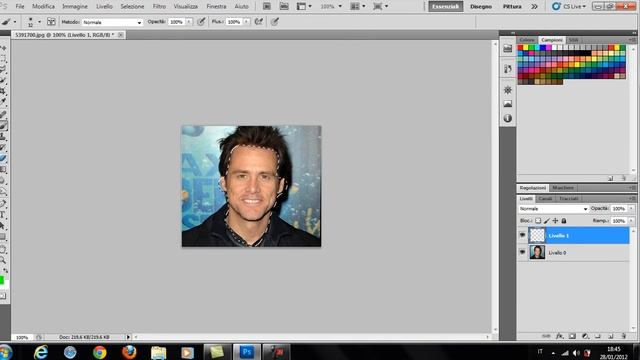The width and height of the screenshot is (640, 360).
Task: Click tablet pressure for opacity icon
Action: pyautogui.click(x=201, y=22)
